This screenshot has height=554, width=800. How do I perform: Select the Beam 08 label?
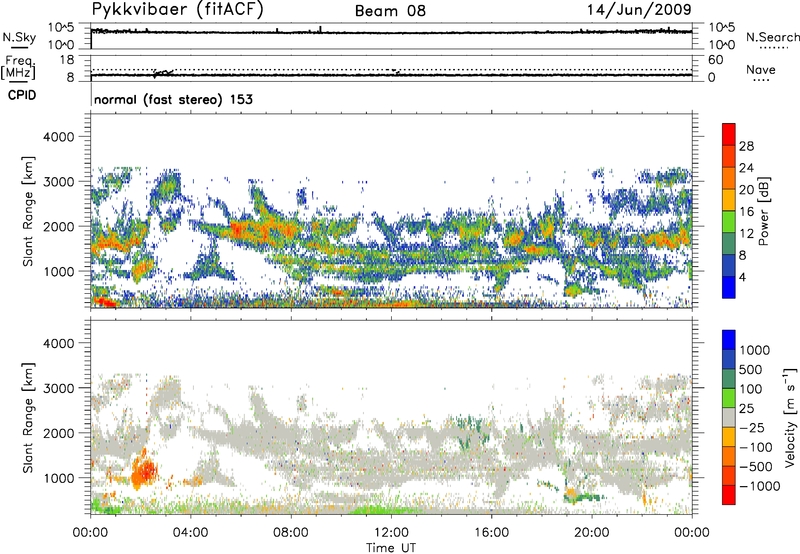click(x=390, y=11)
